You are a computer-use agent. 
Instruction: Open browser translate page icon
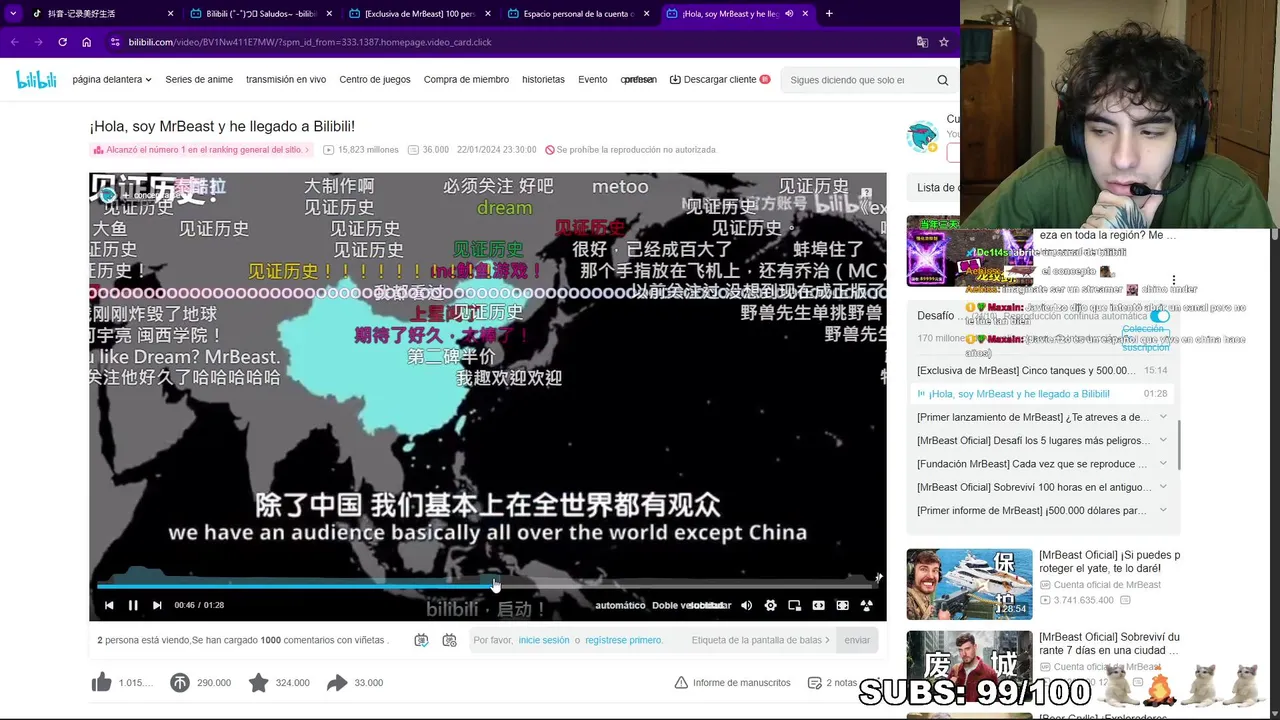tap(922, 42)
